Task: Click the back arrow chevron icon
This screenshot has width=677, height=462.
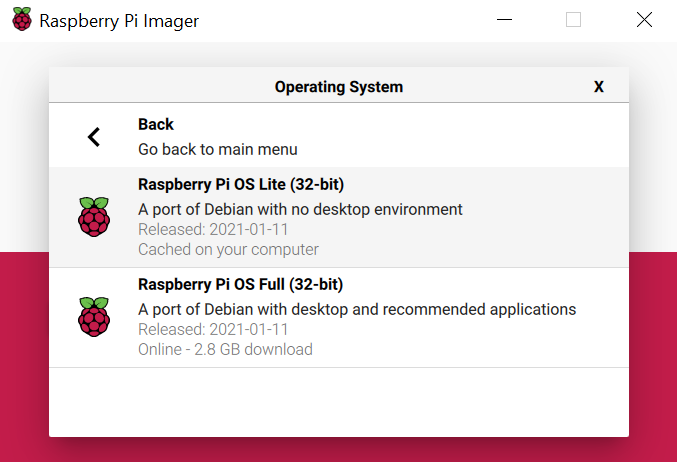Action: pyautogui.click(x=94, y=137)
